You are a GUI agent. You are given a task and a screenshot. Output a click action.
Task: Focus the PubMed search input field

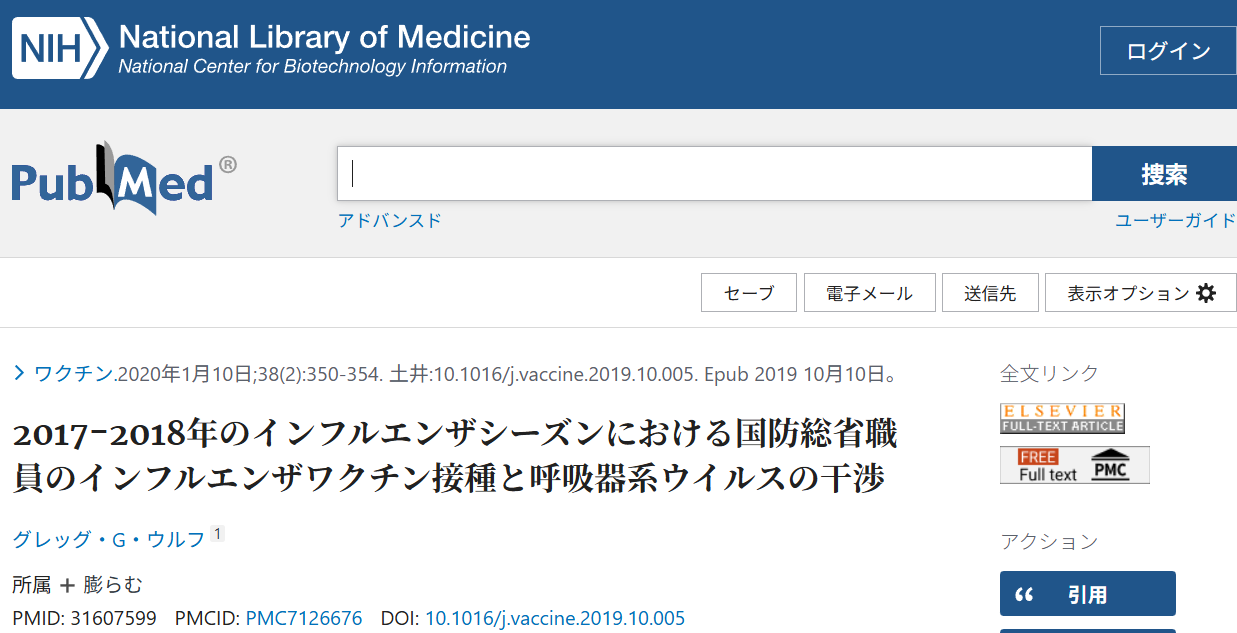[714, 174]
